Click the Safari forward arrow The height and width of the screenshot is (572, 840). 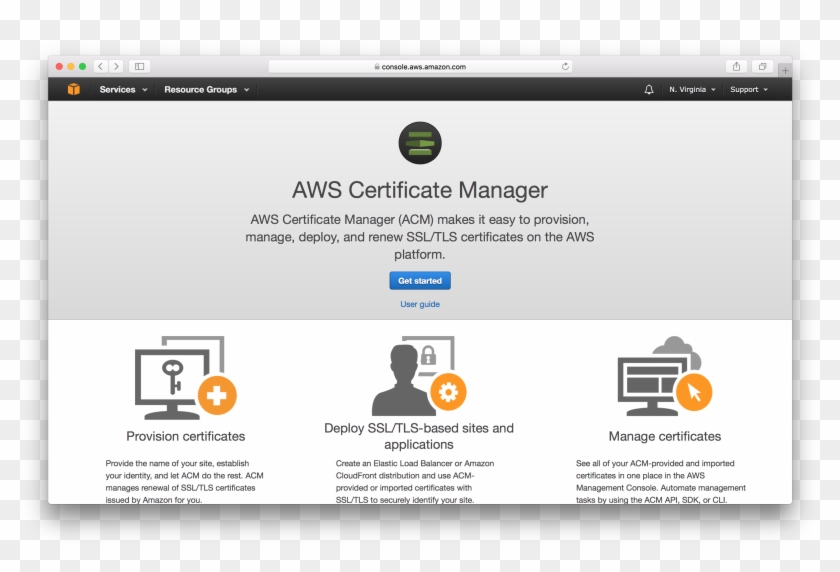116,66
